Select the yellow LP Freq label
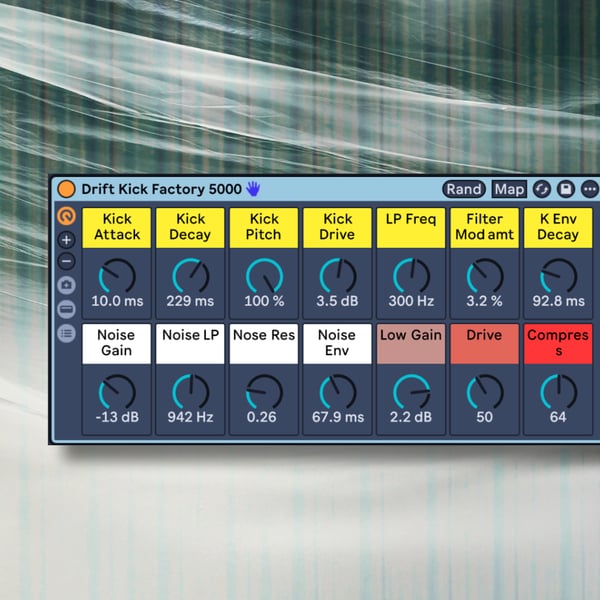This screenshot has width=600, height=600. point(411,228)
